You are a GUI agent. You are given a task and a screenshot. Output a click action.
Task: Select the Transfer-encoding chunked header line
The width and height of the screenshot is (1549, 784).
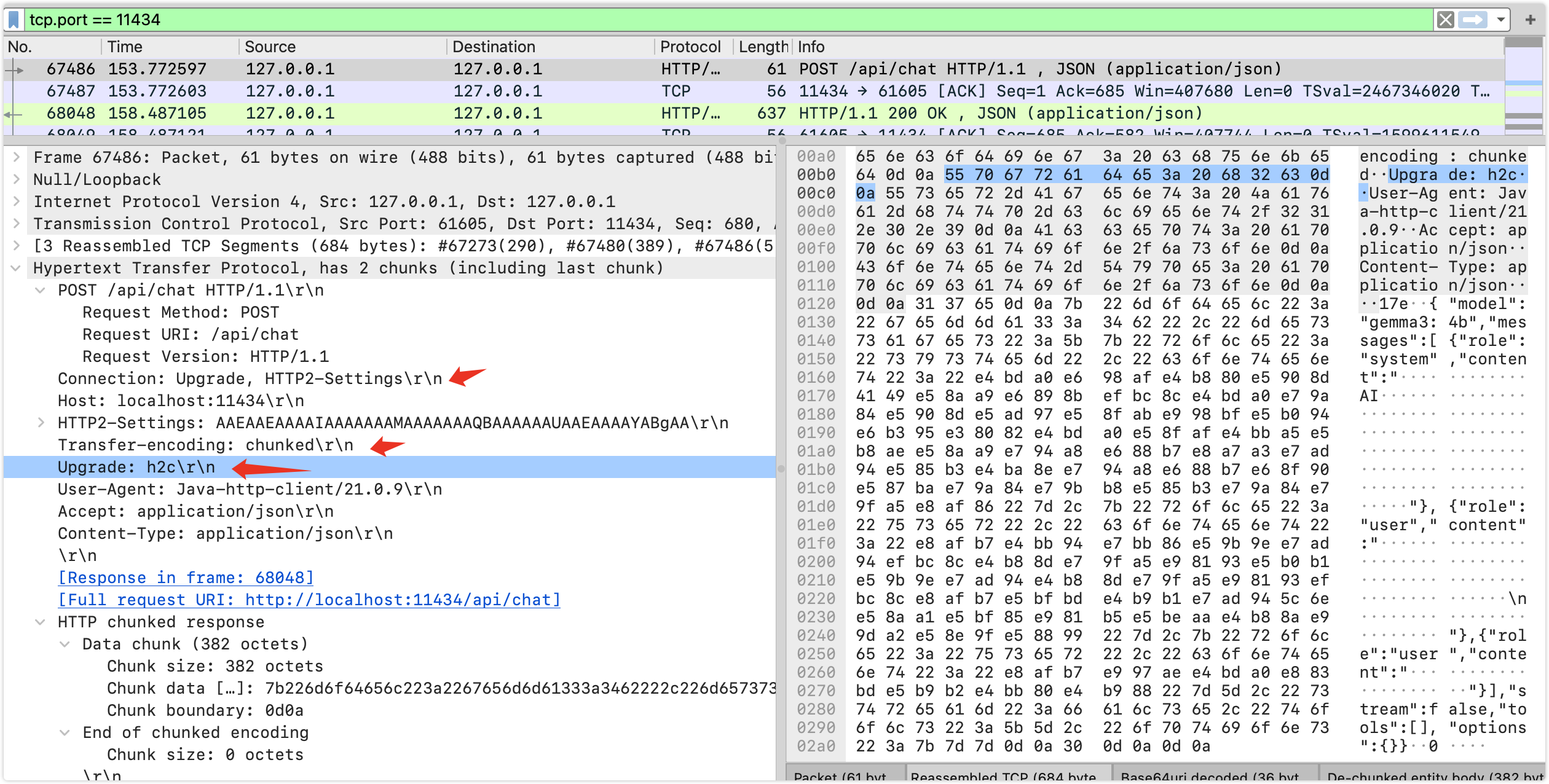click(205, 445)
